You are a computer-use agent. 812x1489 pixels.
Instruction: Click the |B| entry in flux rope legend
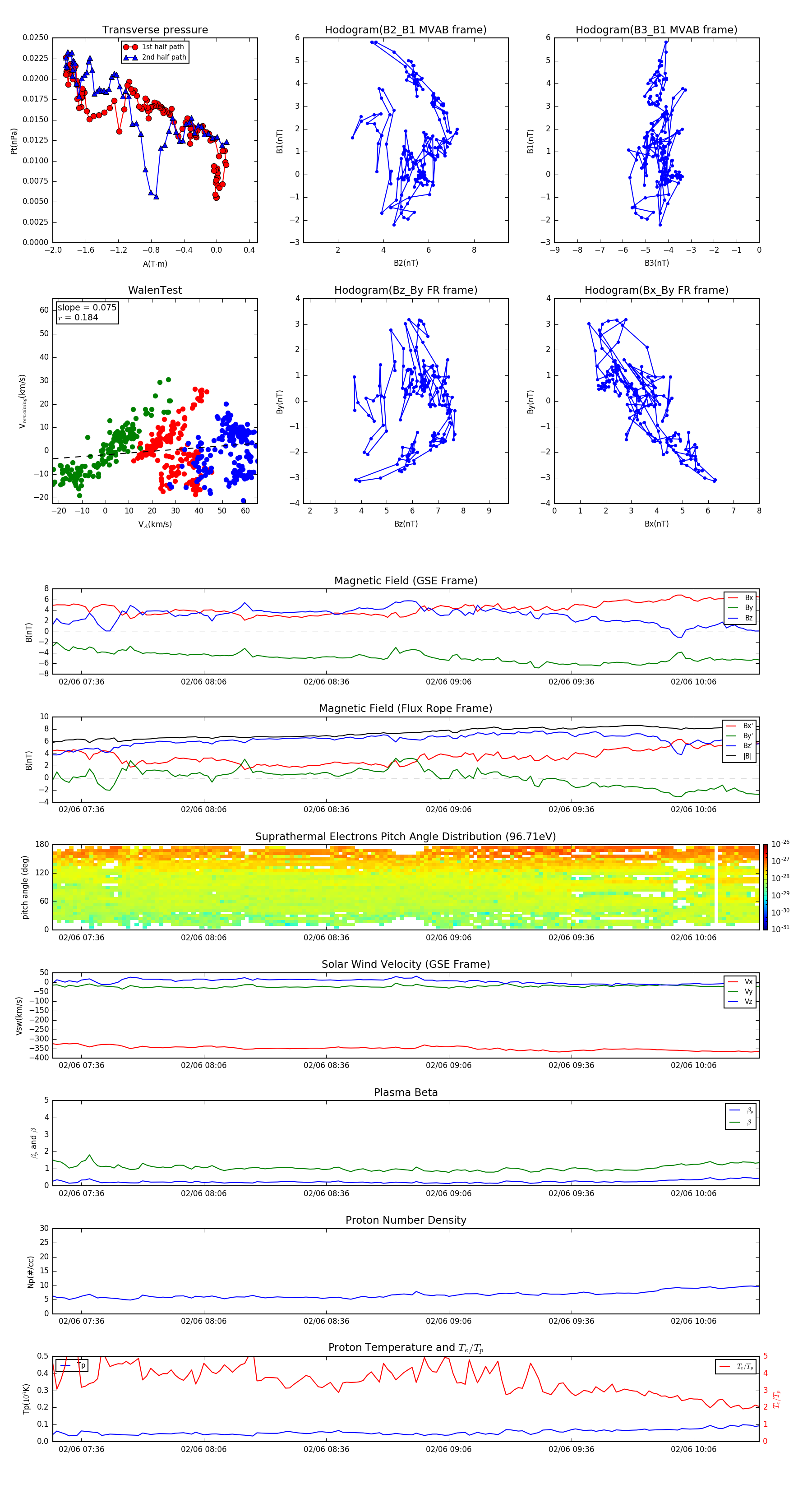pos(740,756)
